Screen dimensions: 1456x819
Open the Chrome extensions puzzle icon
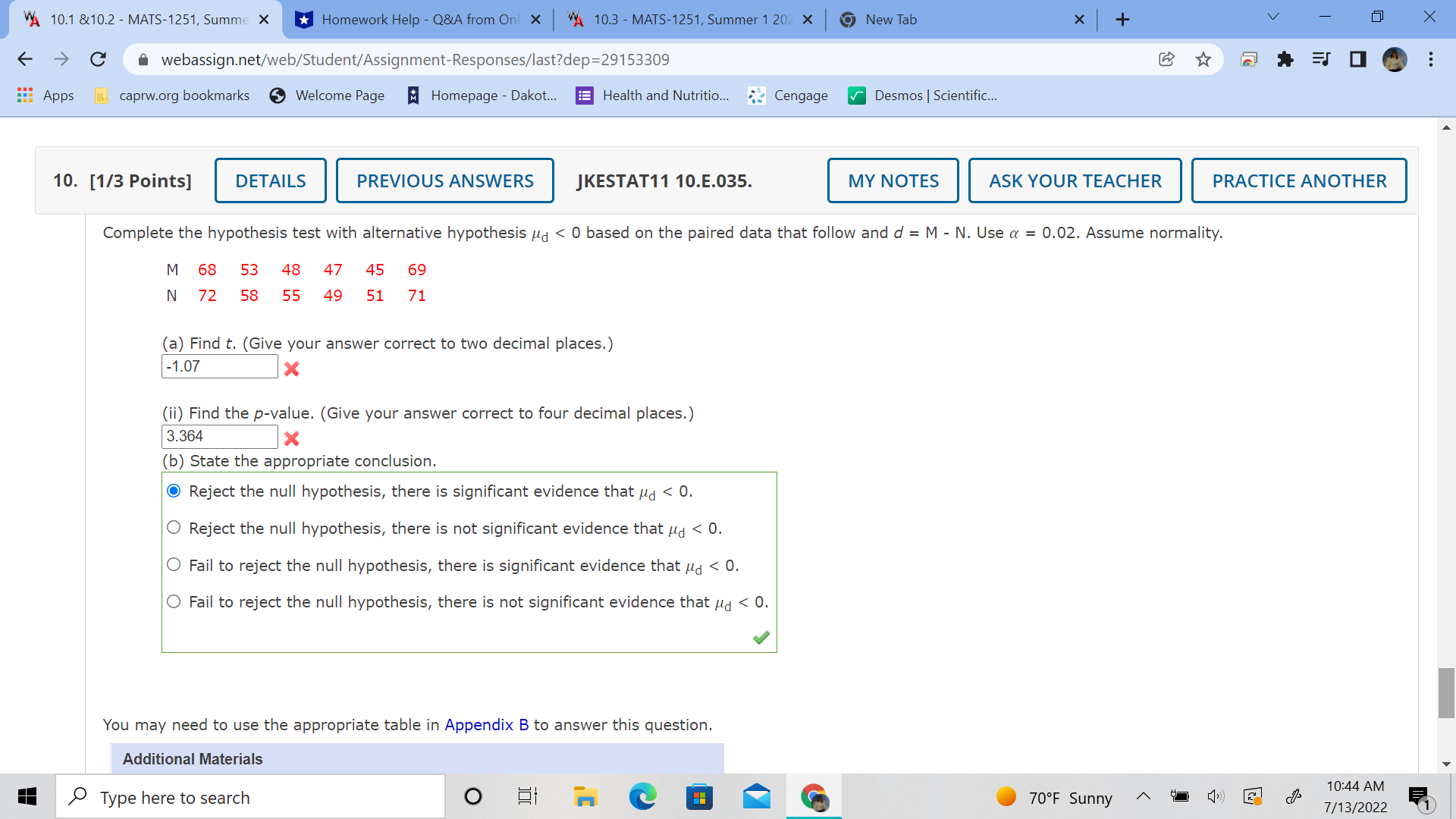1285,59
